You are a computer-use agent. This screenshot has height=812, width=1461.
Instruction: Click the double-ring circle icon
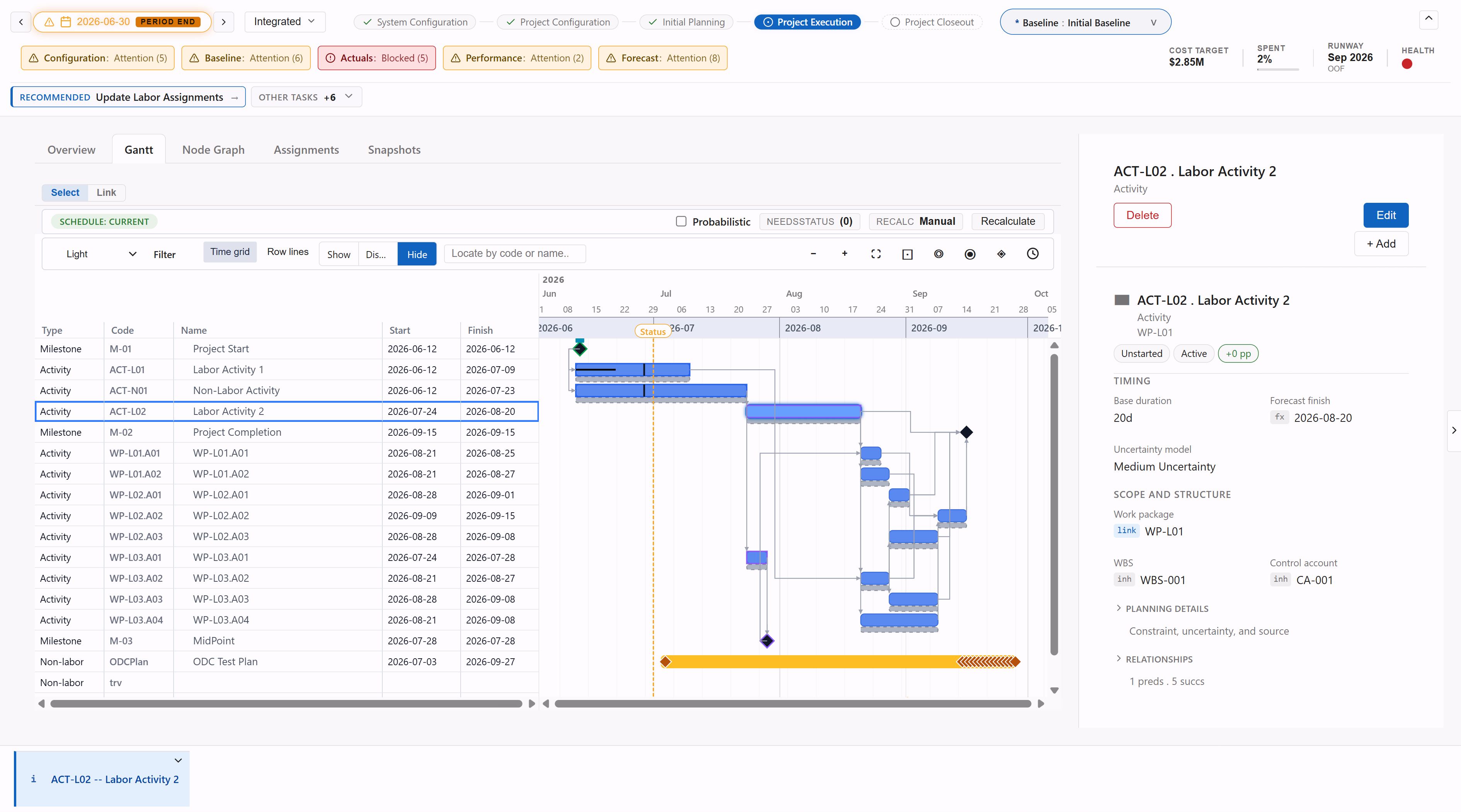point(939,254)
